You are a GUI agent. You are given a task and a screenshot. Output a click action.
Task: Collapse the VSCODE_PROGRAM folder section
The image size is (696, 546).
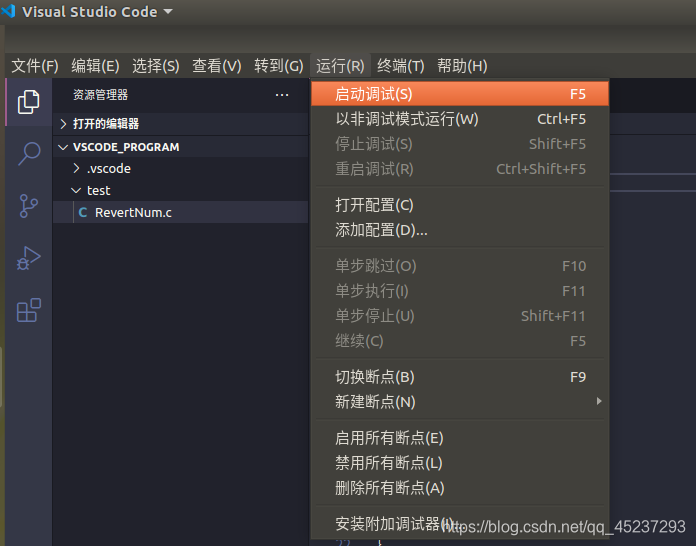point(180,147)
